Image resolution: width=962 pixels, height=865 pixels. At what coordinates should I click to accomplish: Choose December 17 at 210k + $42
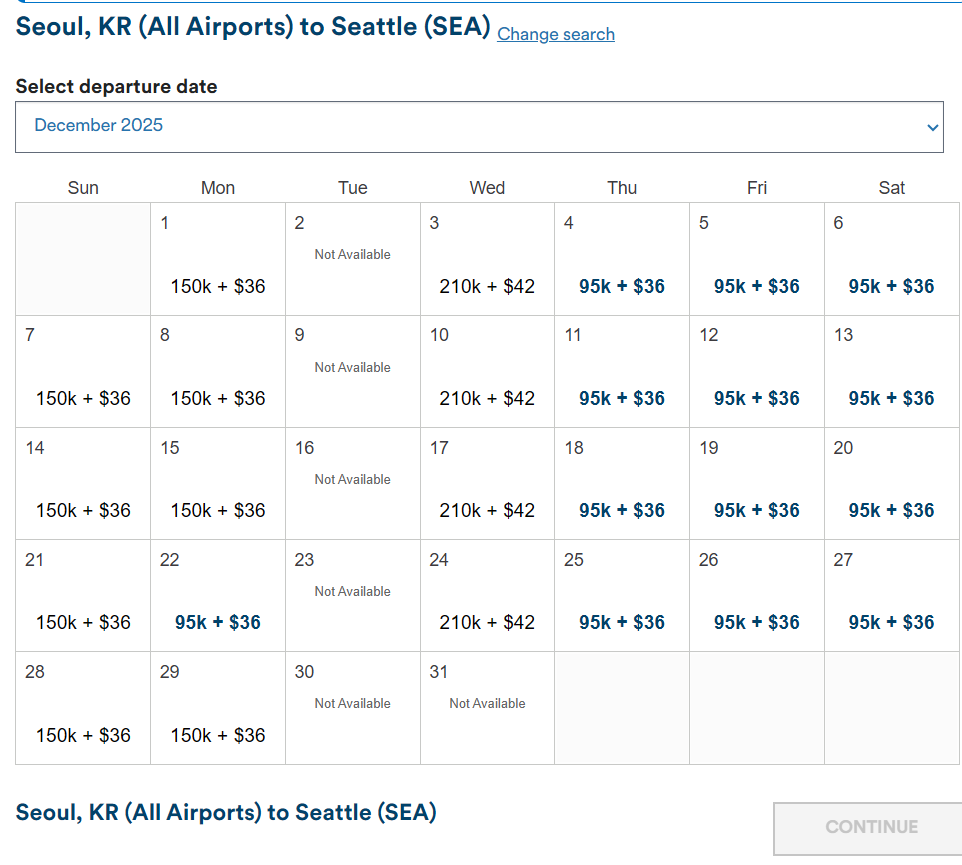(x=487, y=484)
